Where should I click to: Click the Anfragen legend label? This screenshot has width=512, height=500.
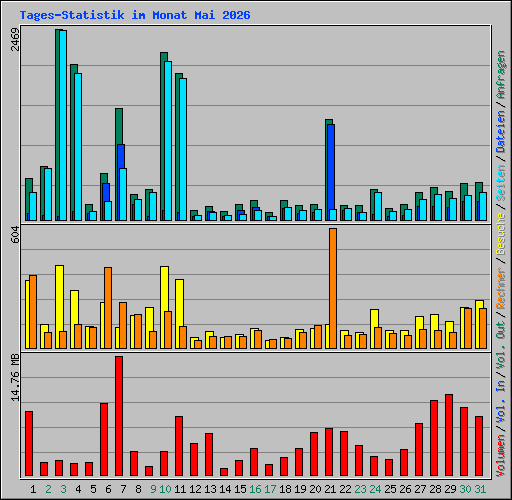[x=501, y=75]
